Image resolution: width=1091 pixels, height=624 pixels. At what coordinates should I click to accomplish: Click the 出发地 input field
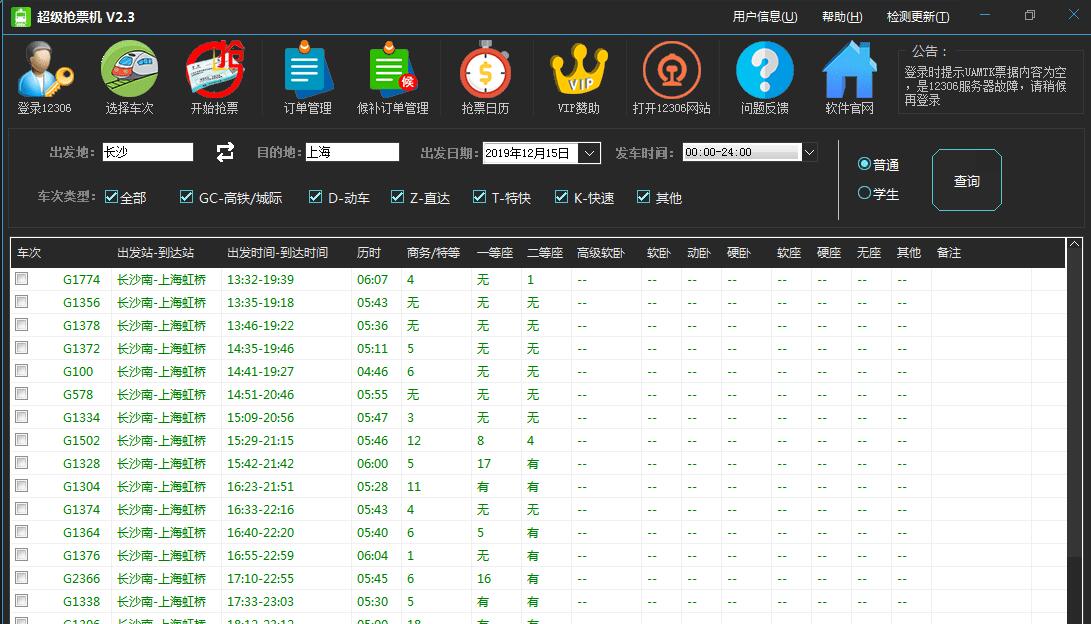click(148, 152)
